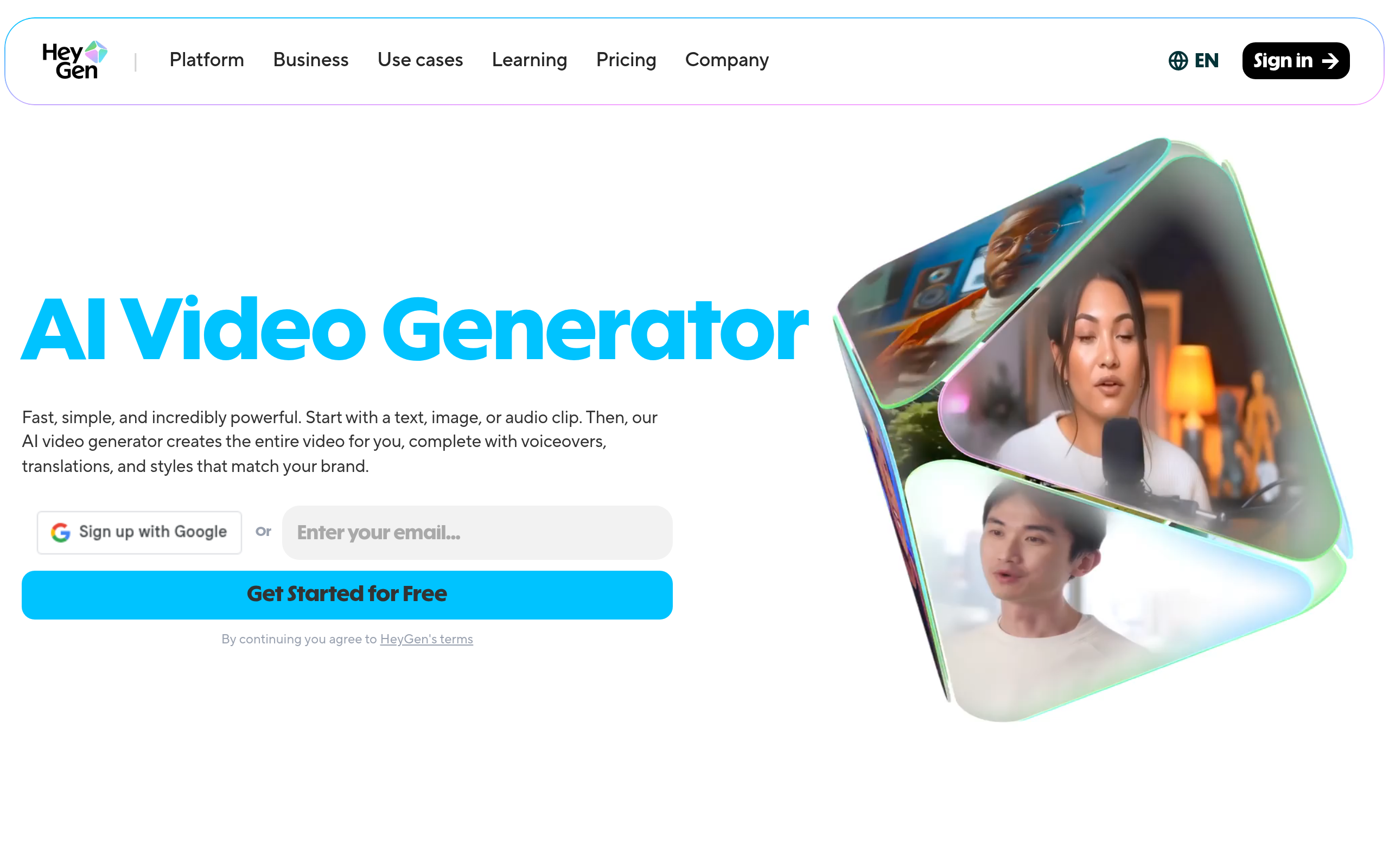This screenshot has width=1389, height=868.
Task: Open the Platform menu
Action: click(207, 60)
